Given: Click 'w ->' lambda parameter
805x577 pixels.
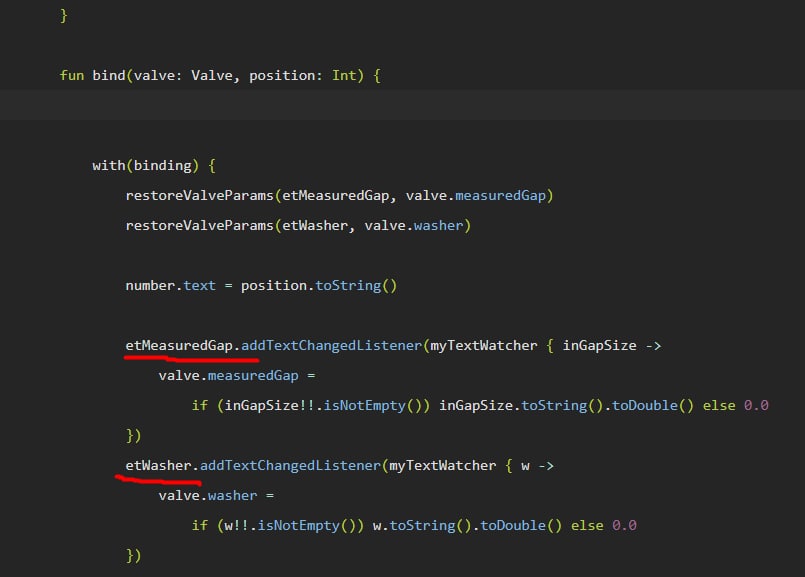Looking at the screenshot, I should tap(538, 466).
